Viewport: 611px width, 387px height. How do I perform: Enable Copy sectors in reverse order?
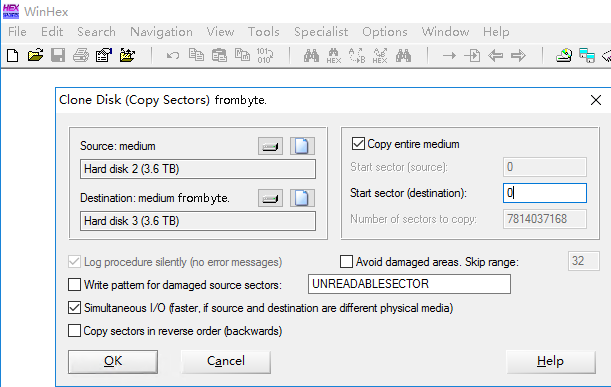tap(74, 331)
